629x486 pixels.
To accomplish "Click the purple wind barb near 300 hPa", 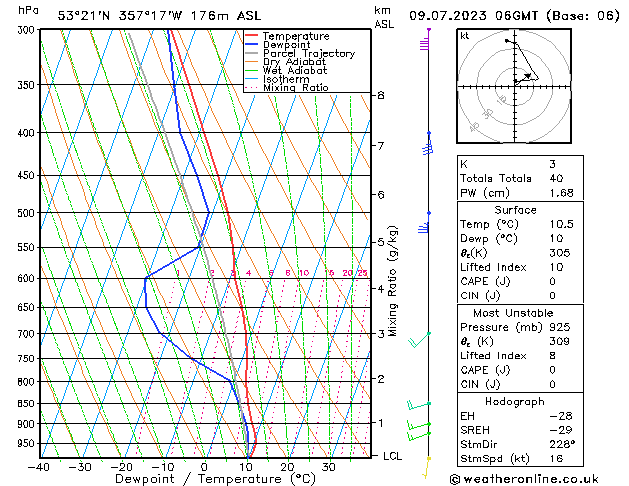I will coord(425,39).
